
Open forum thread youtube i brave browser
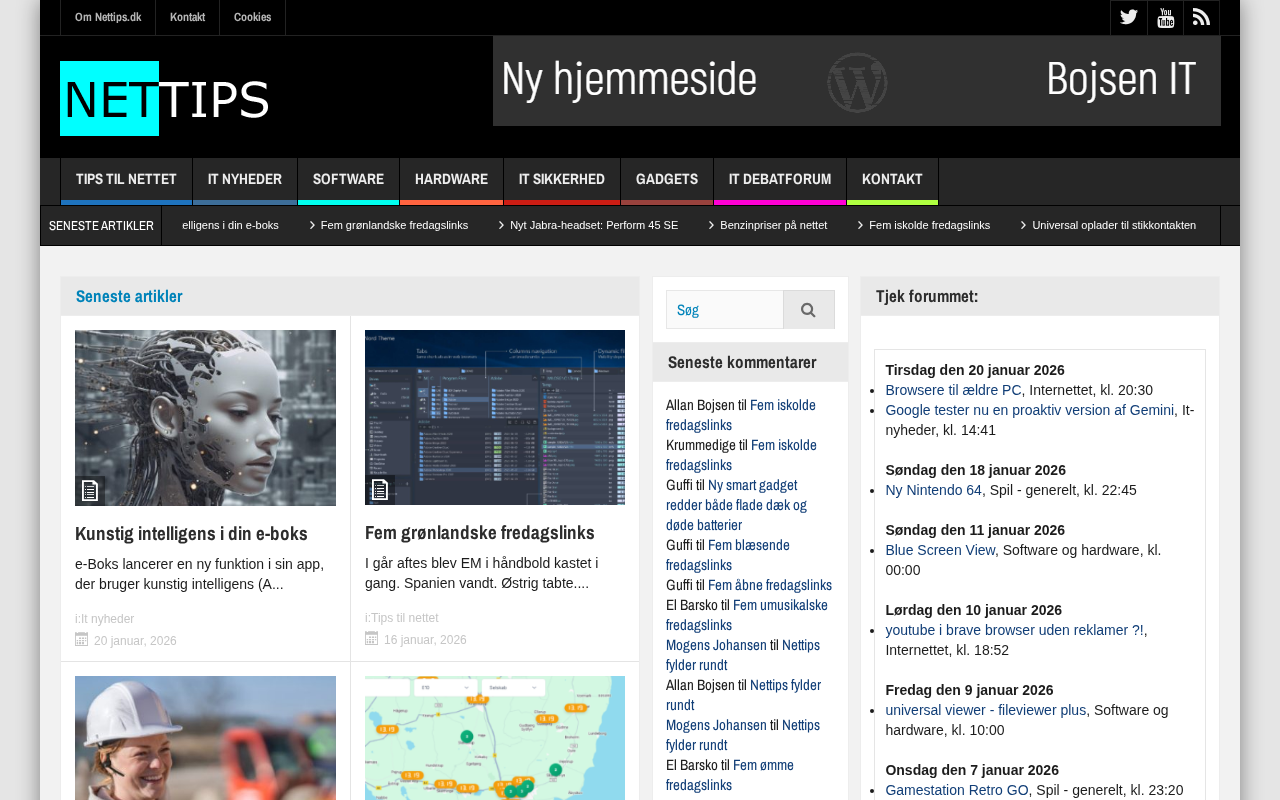point(1014,630)
